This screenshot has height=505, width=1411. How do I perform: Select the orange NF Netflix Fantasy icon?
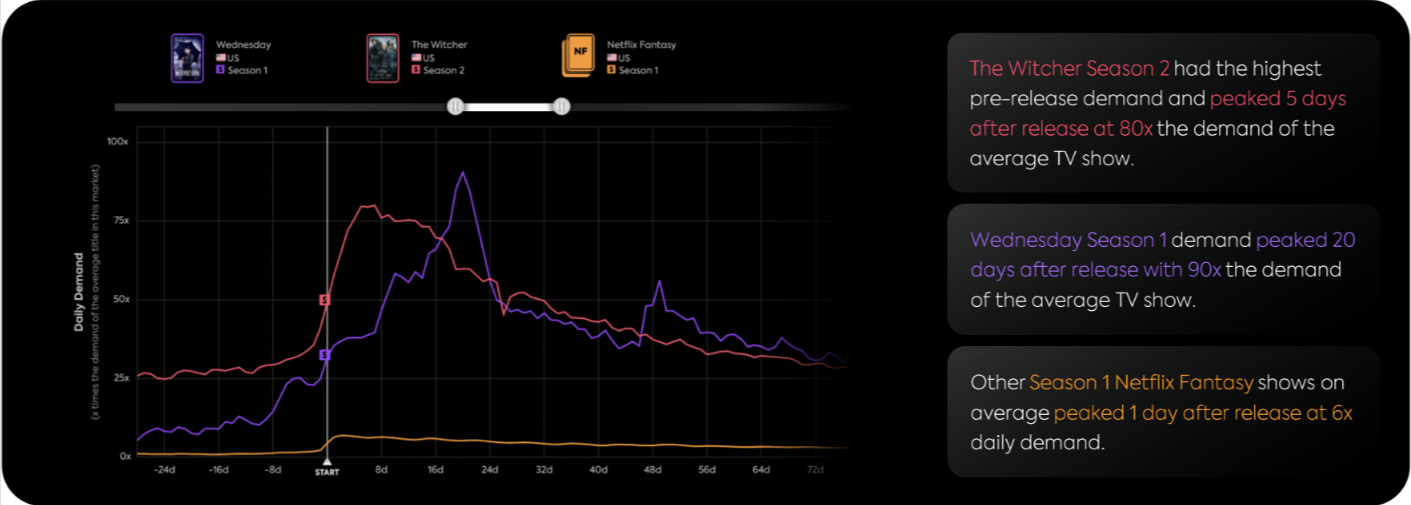point(579,57)
